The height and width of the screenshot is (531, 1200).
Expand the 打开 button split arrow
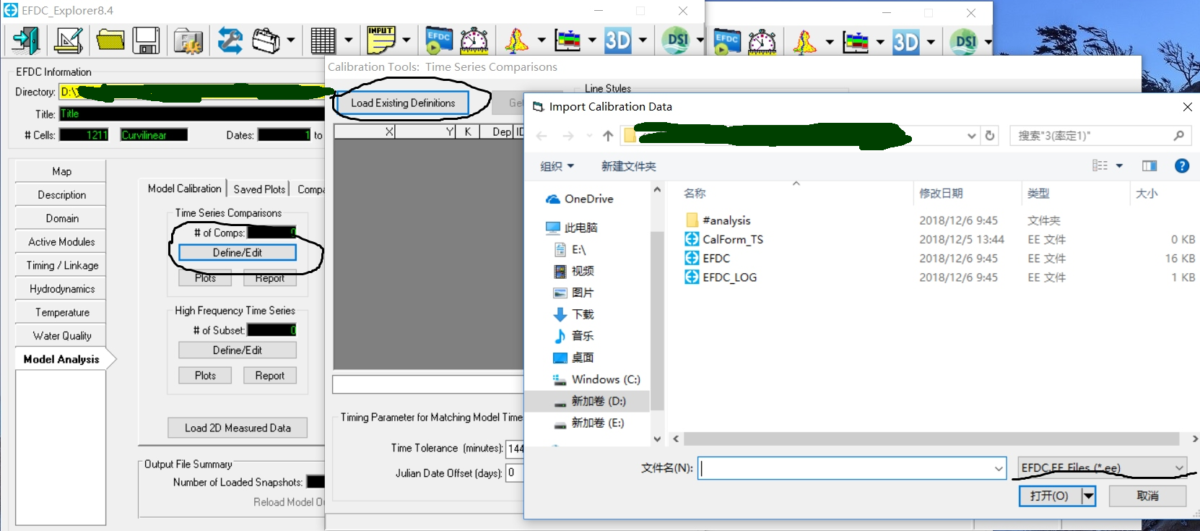coord(1089,495)
